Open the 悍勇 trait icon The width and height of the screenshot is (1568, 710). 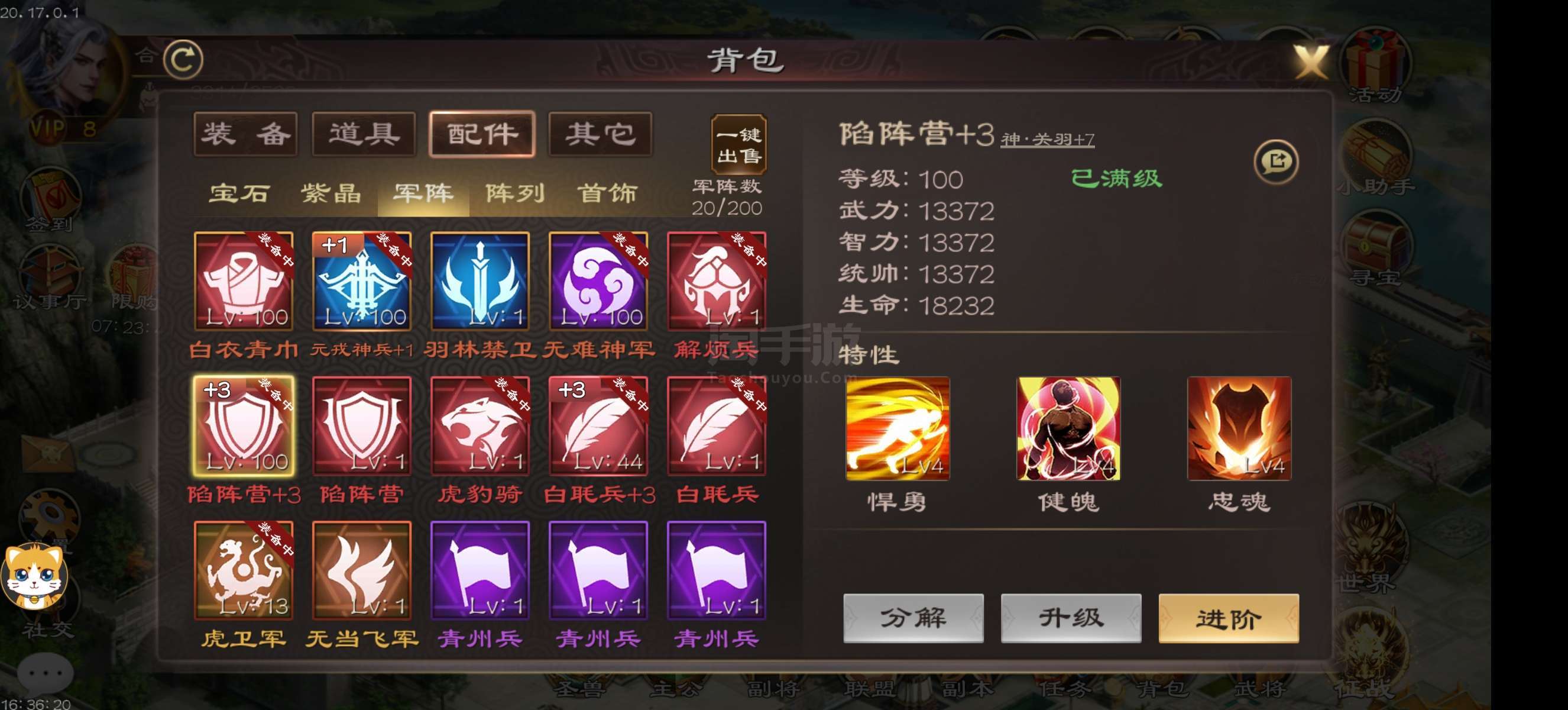[x=898, y=429]
